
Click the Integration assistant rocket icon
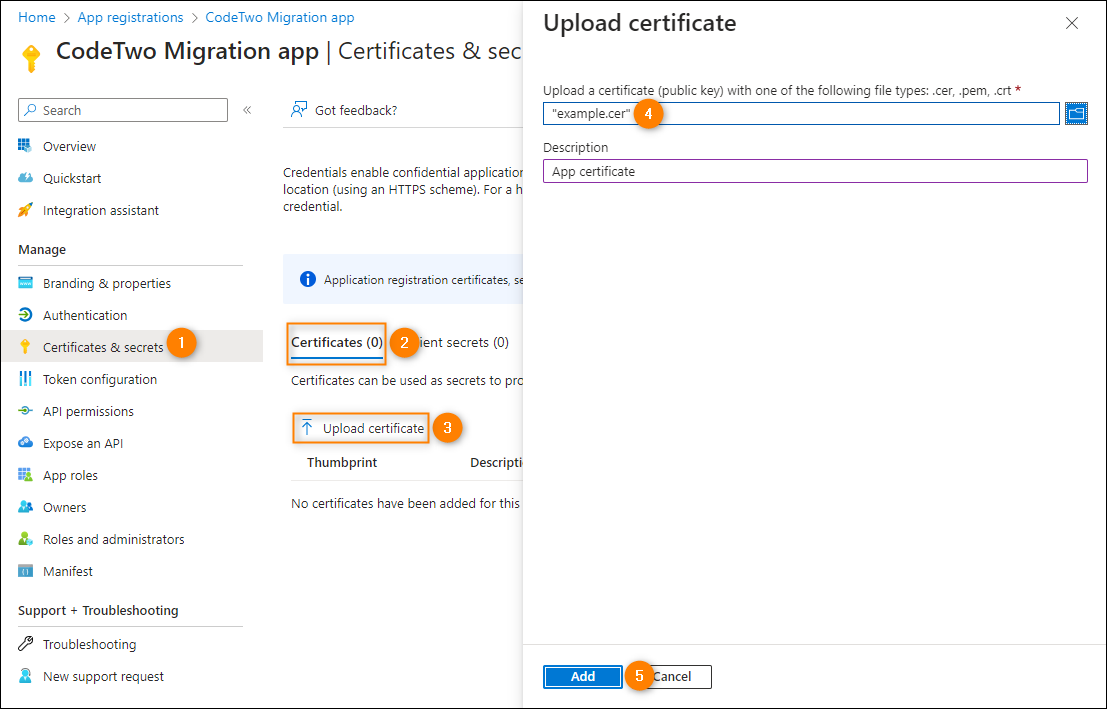(x=25, y=210)
